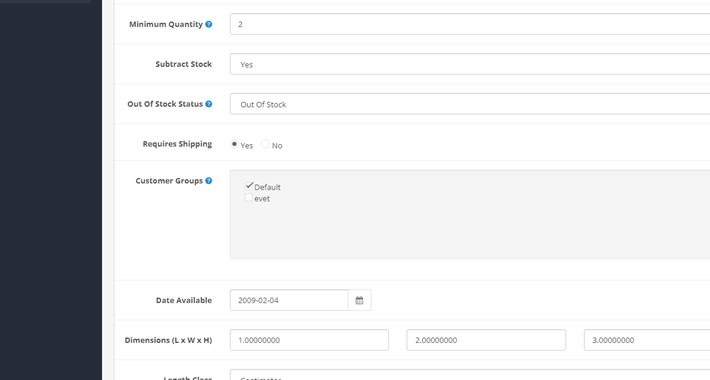Open the Date Available calendar picker

coord(360,300)
